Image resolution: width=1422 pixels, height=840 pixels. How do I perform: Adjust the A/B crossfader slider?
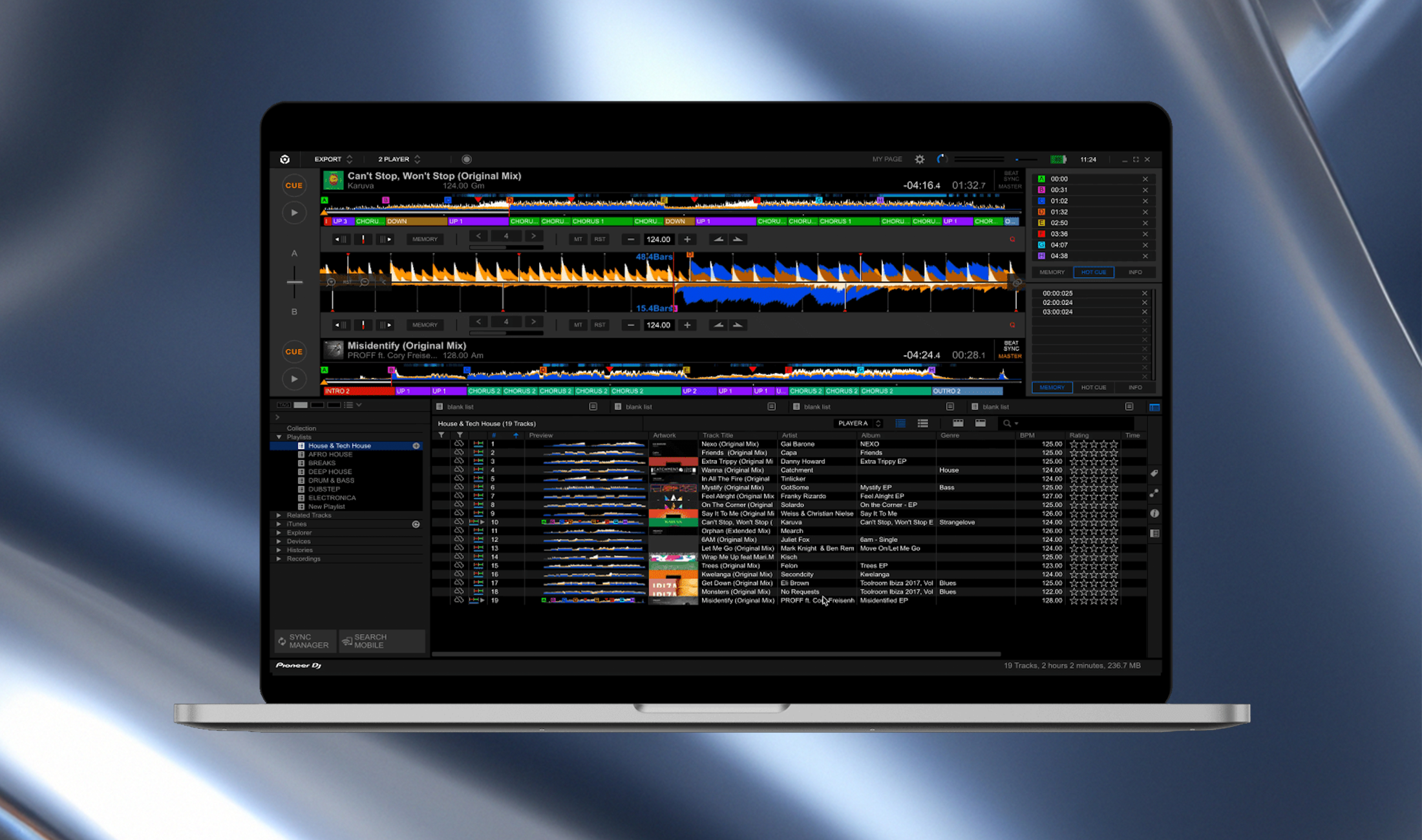point(294,282)
